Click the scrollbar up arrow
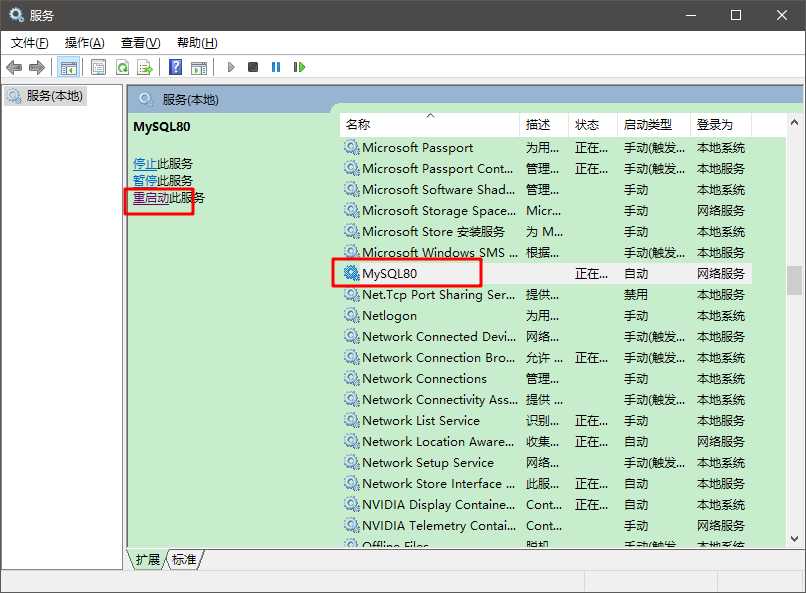The width and height of the screenshot is (806, 593). click(794, 122)
